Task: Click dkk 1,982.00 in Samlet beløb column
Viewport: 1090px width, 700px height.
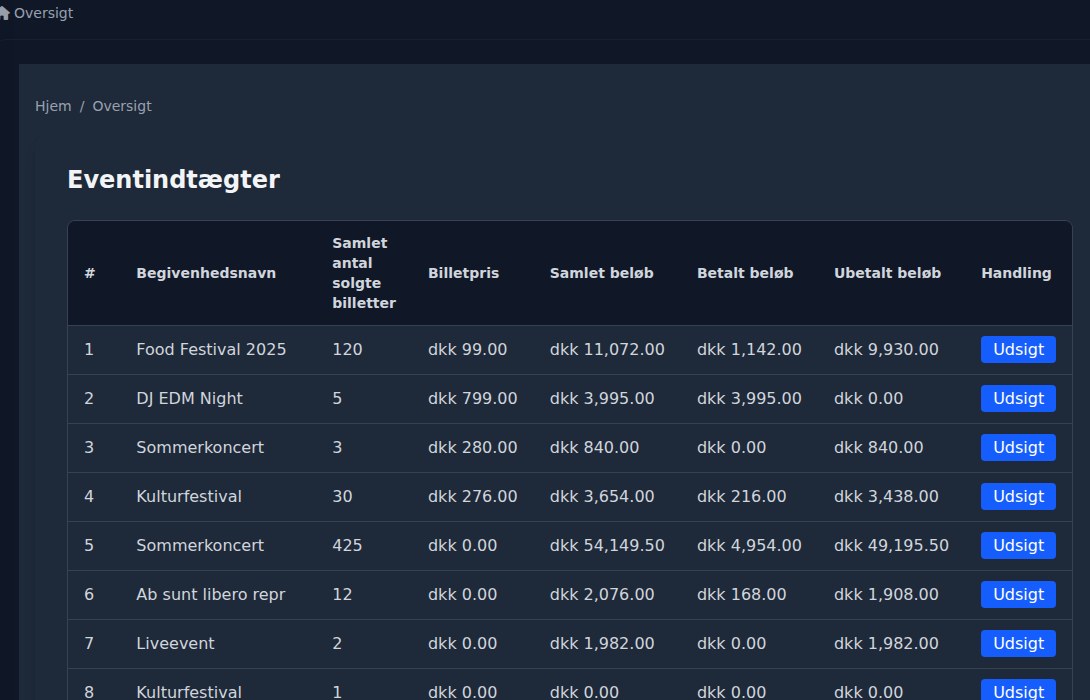Action: pos(601,644)
